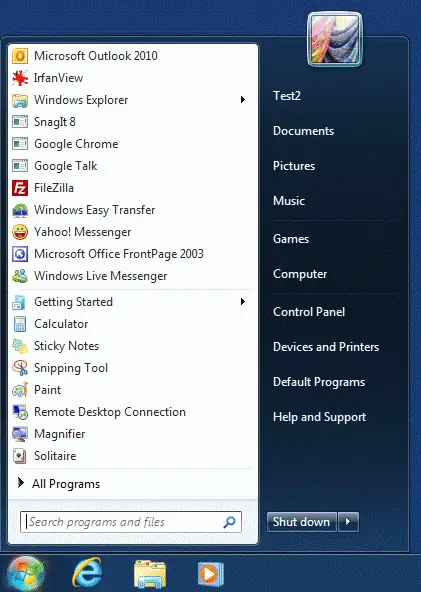Open Default Programs
The image size is (421, 592).
[319, 382]
